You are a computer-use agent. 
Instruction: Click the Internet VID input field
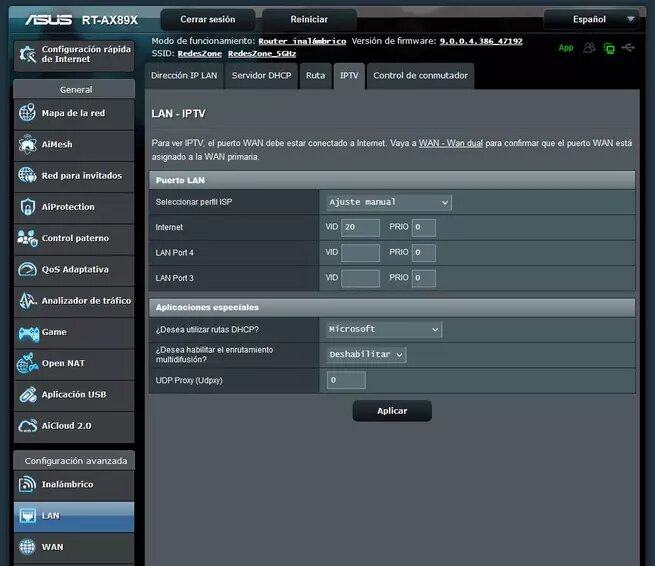coord(360,228)
